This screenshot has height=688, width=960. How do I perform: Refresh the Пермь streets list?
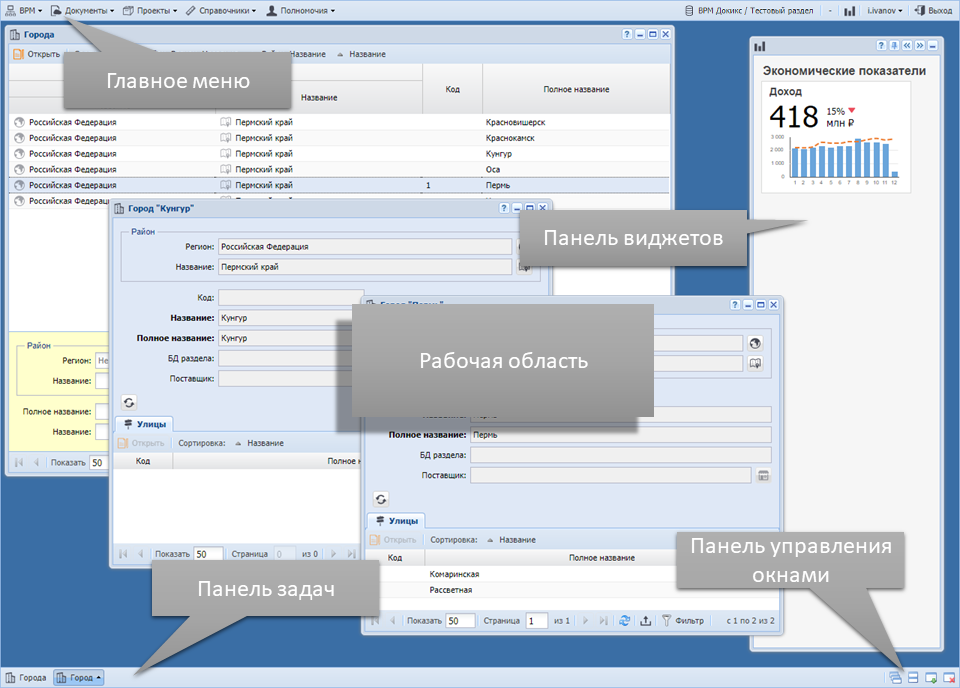coord(624,621)
